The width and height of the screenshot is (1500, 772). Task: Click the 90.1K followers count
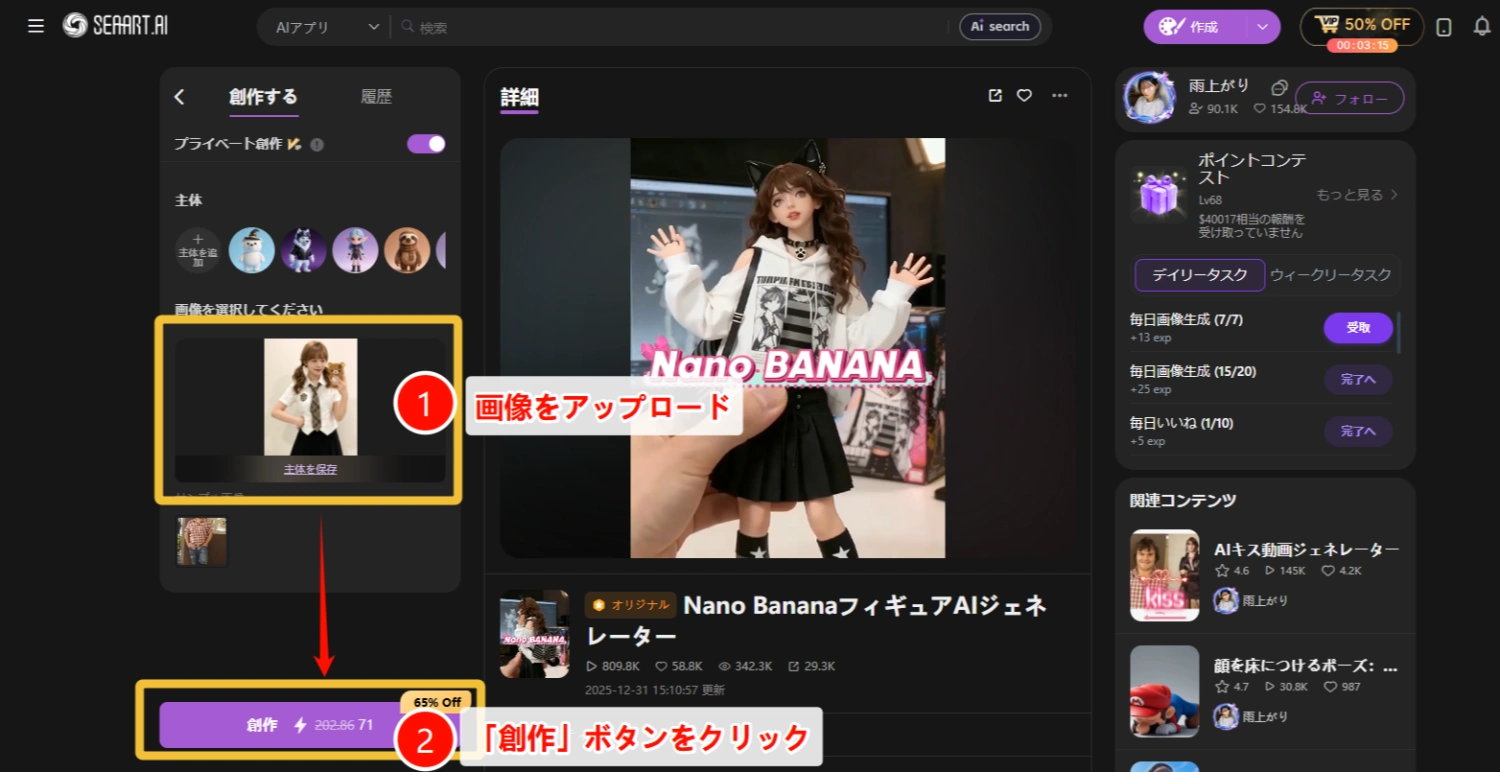click(1213, 108)
